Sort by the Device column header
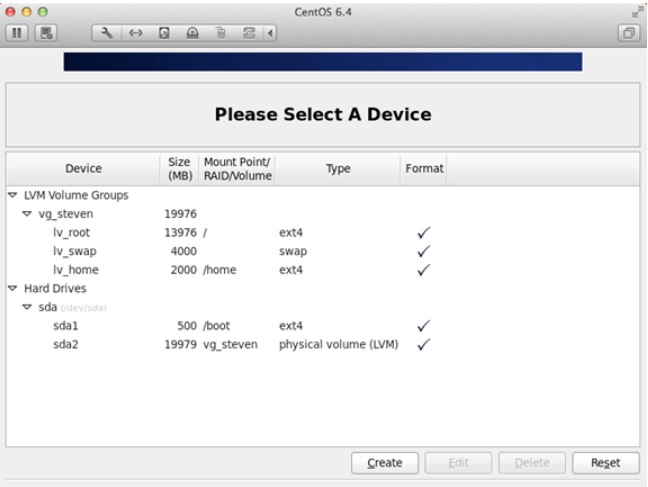This screenshot has height=487, width=648. [83, 169]
